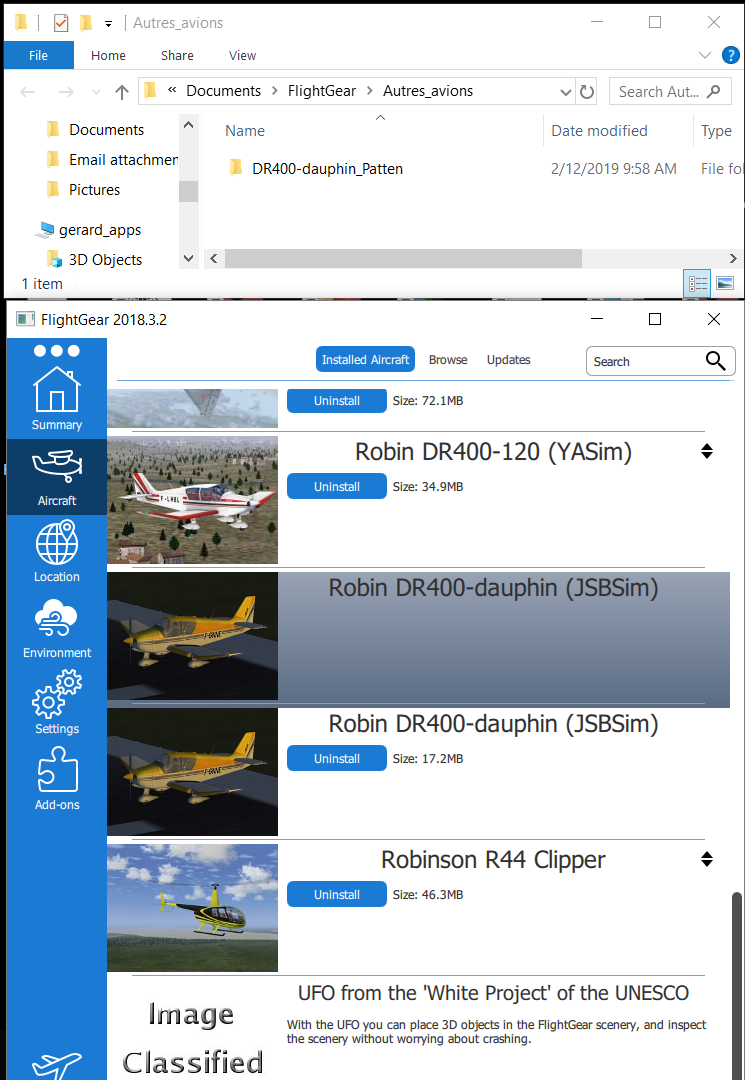Screen dimensions: 745x1080
Task: Select the UFO 'White Project' aircraft title
Action: pos(493,993)
